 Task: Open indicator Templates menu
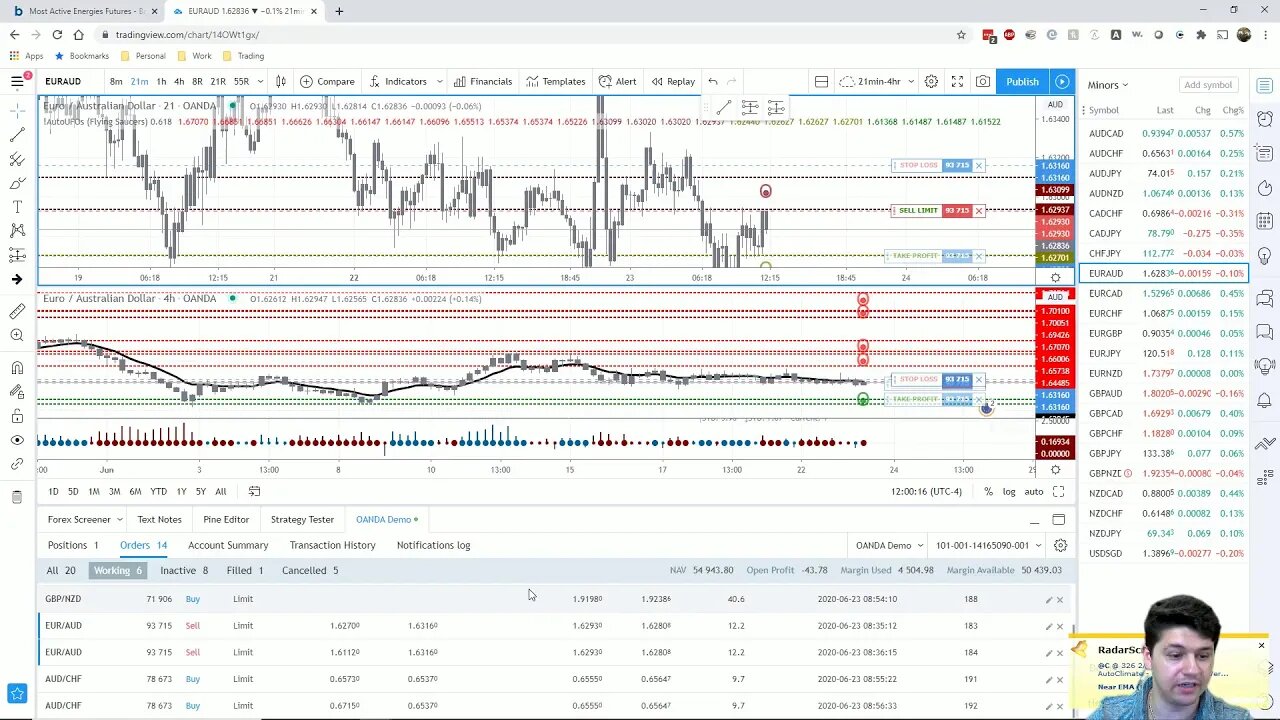coord(556,81)
